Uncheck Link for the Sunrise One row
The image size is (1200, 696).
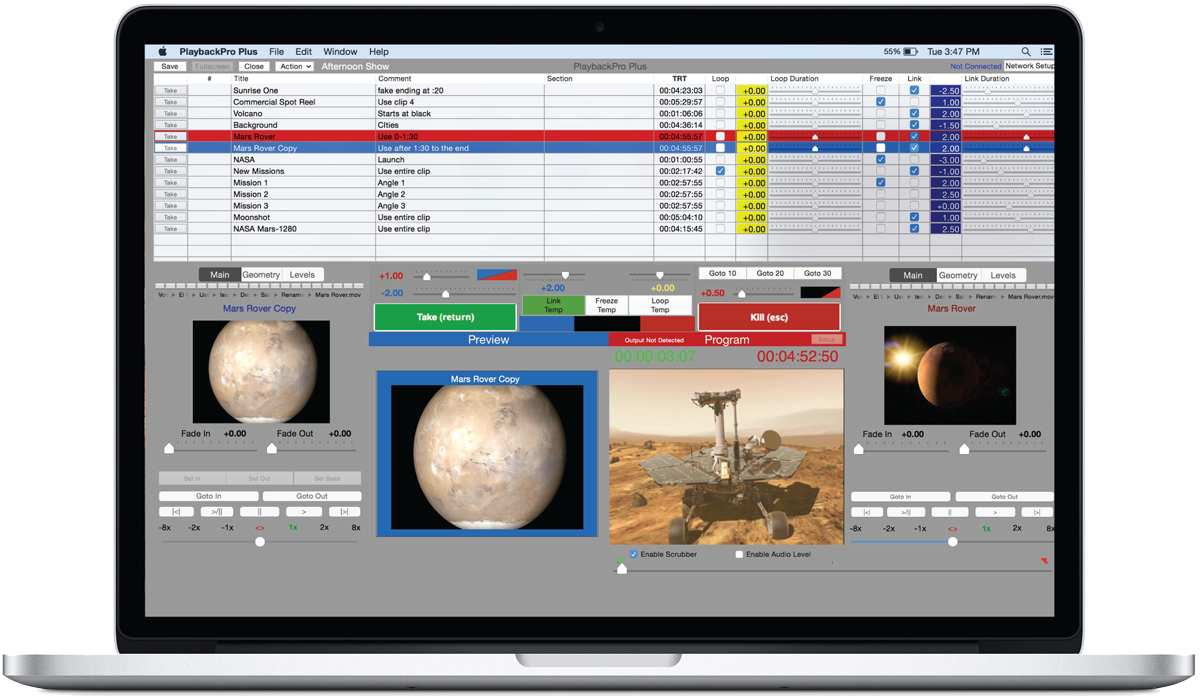(914, 90)
